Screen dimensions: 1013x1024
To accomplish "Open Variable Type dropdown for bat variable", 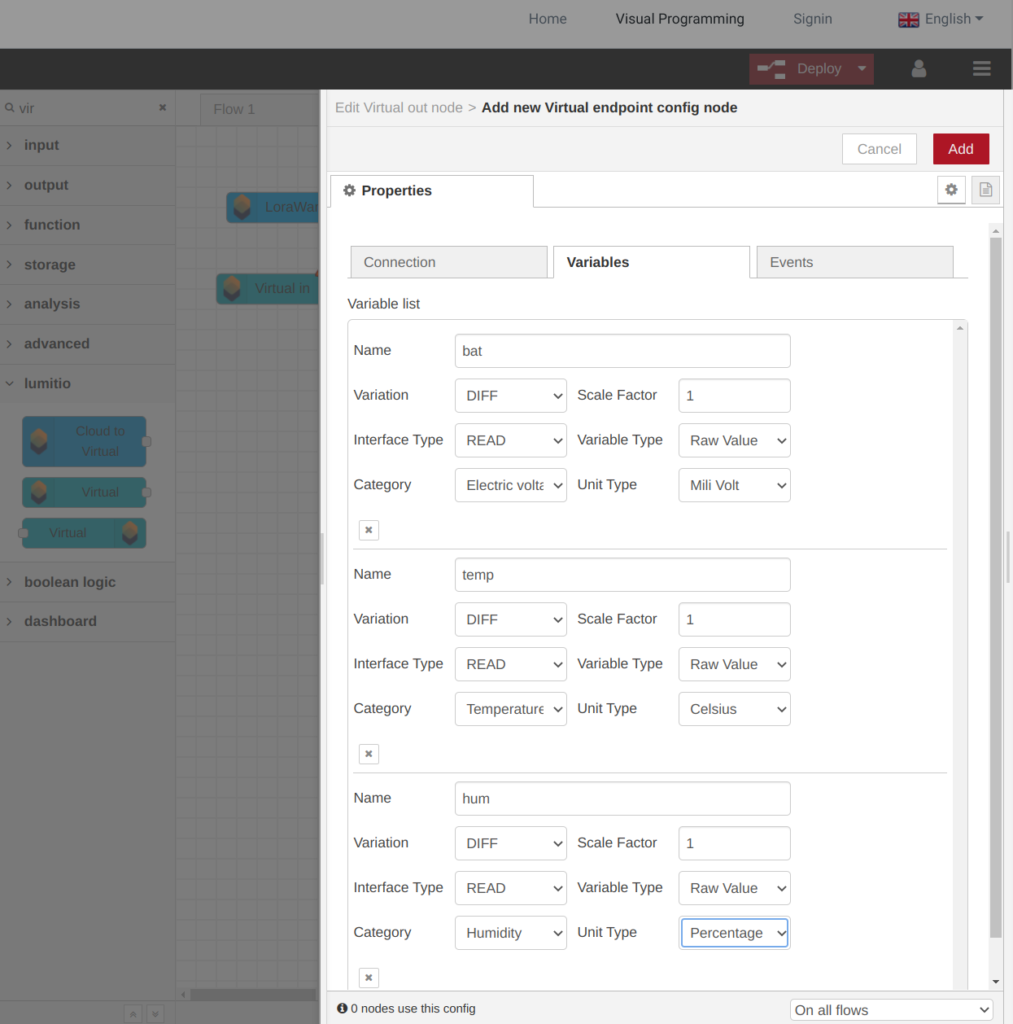I will click(734, 440).
